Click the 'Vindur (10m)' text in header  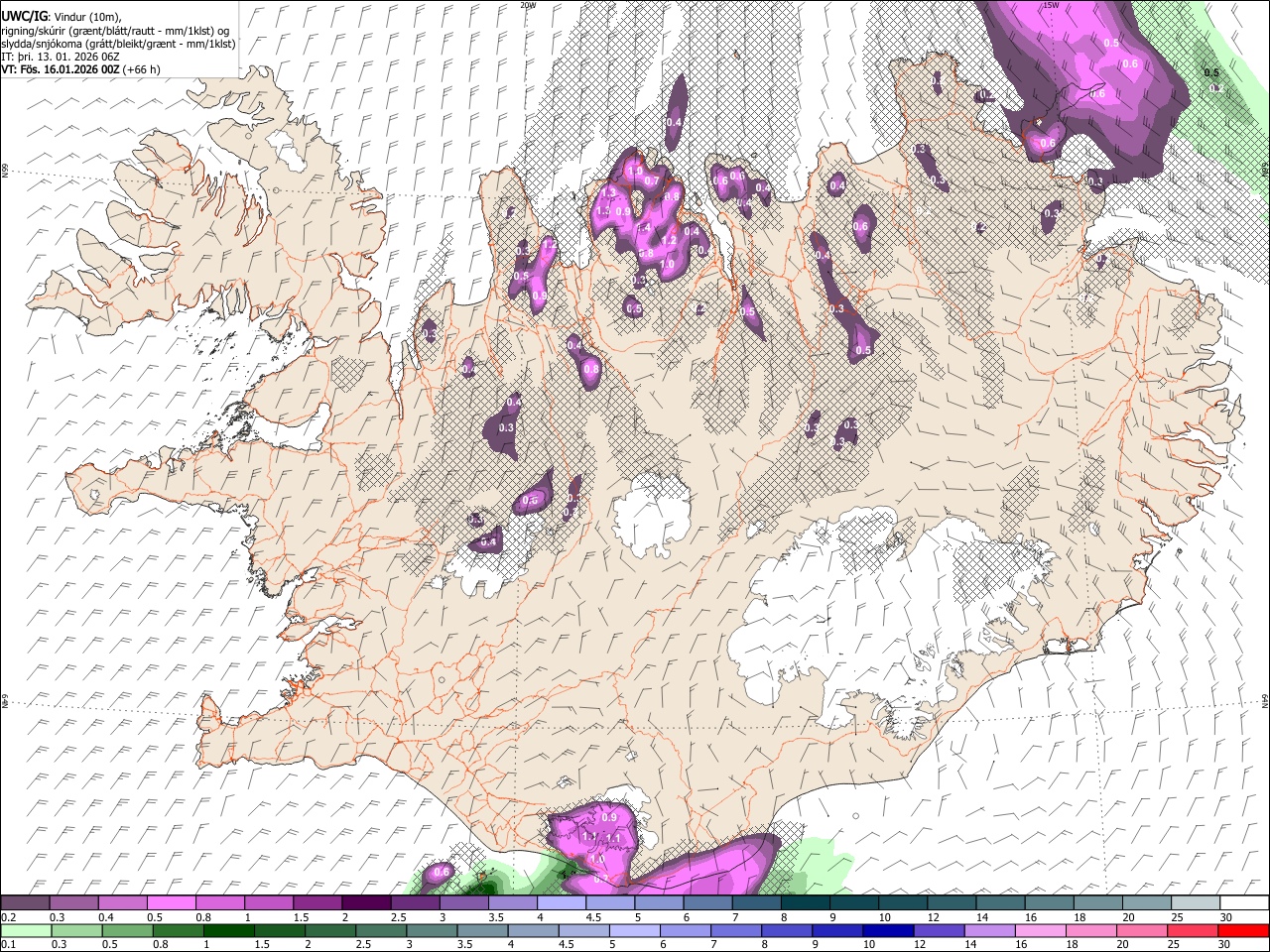coord(87,17)
